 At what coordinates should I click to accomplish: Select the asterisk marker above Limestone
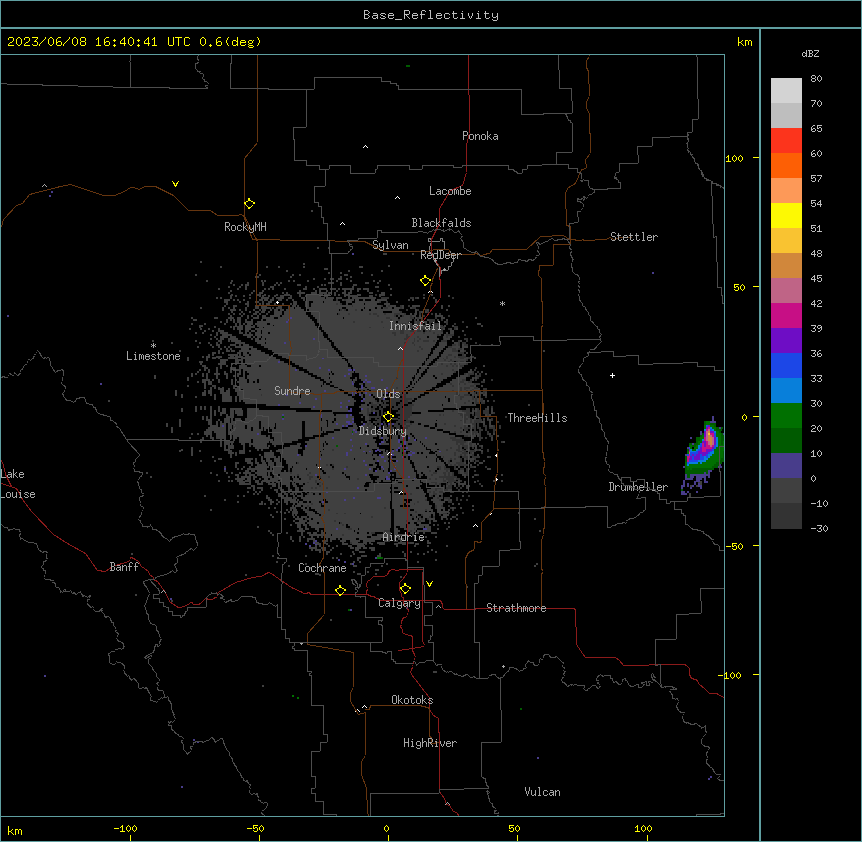[x=153, y=345]
